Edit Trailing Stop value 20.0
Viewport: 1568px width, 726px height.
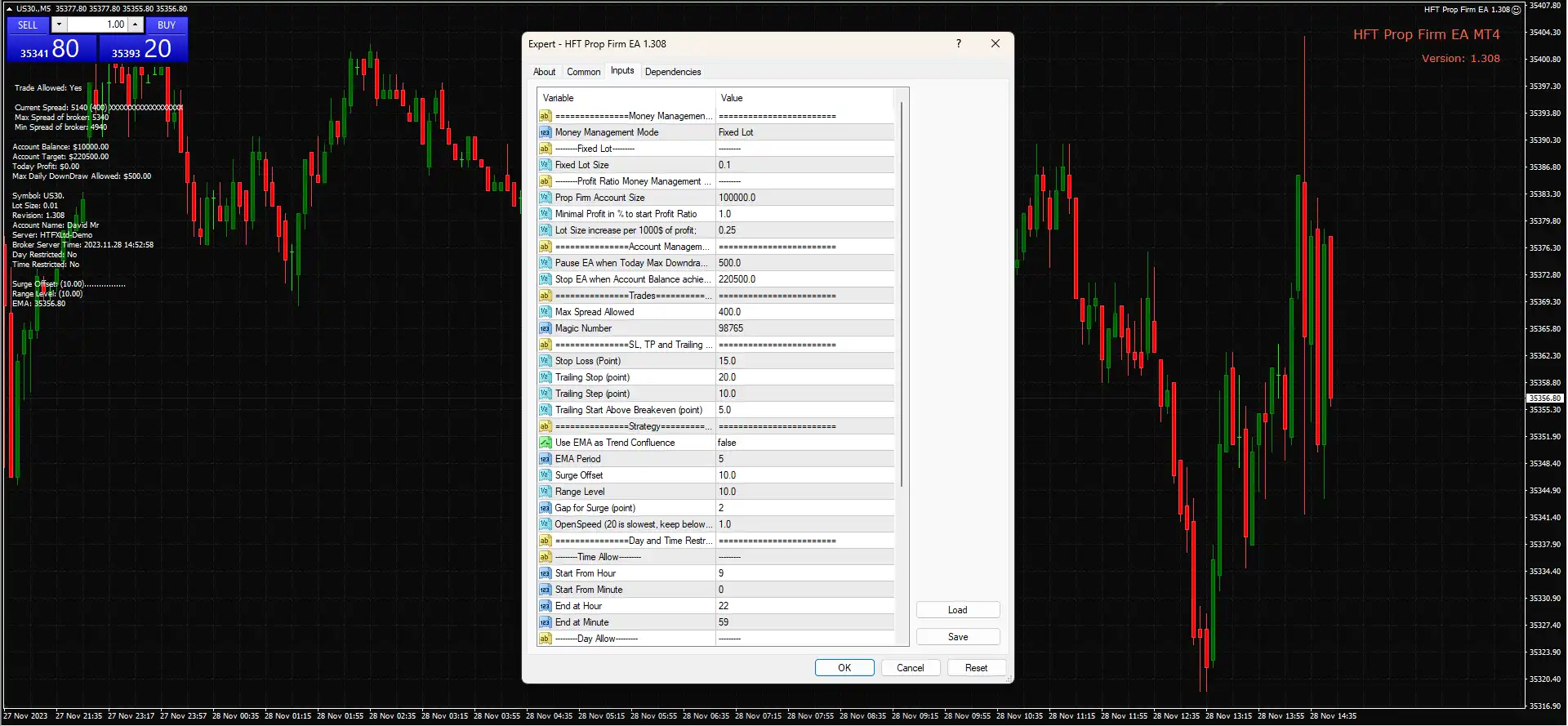pos(805,377)
